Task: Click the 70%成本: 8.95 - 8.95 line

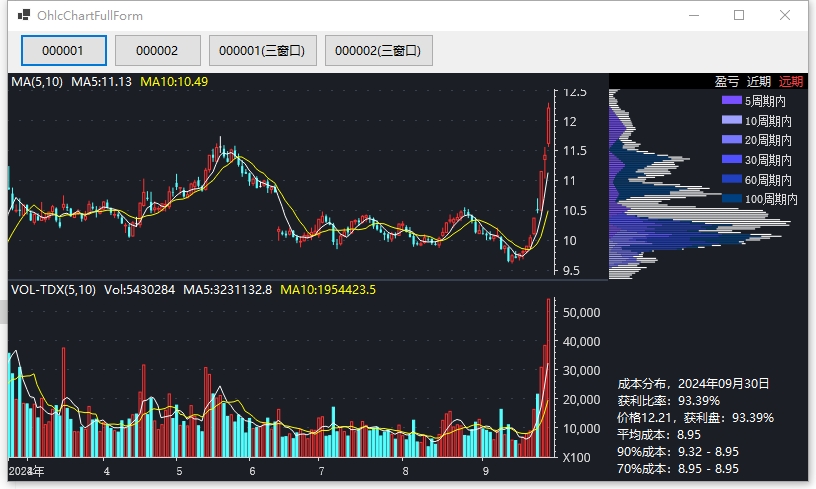Action: [x=678, y=469]
